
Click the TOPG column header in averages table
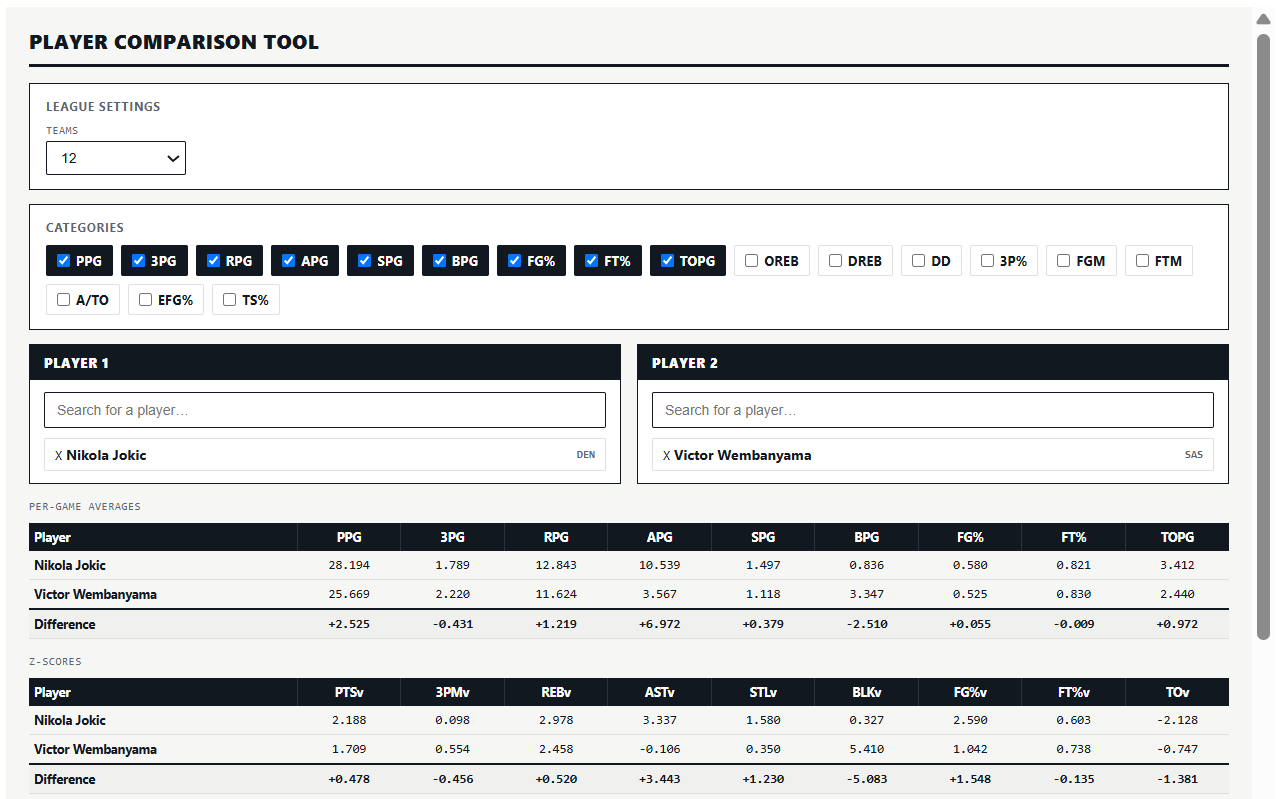1177,537
